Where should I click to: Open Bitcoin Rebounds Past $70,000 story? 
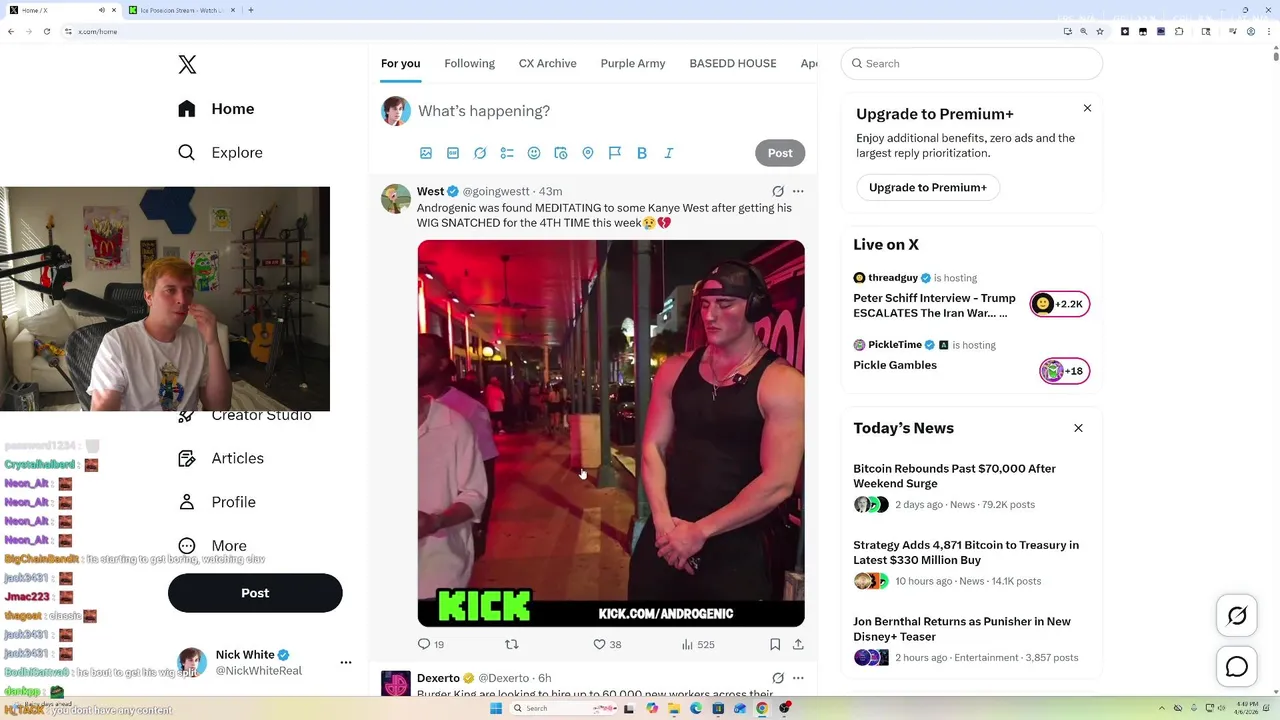[954, 476]
